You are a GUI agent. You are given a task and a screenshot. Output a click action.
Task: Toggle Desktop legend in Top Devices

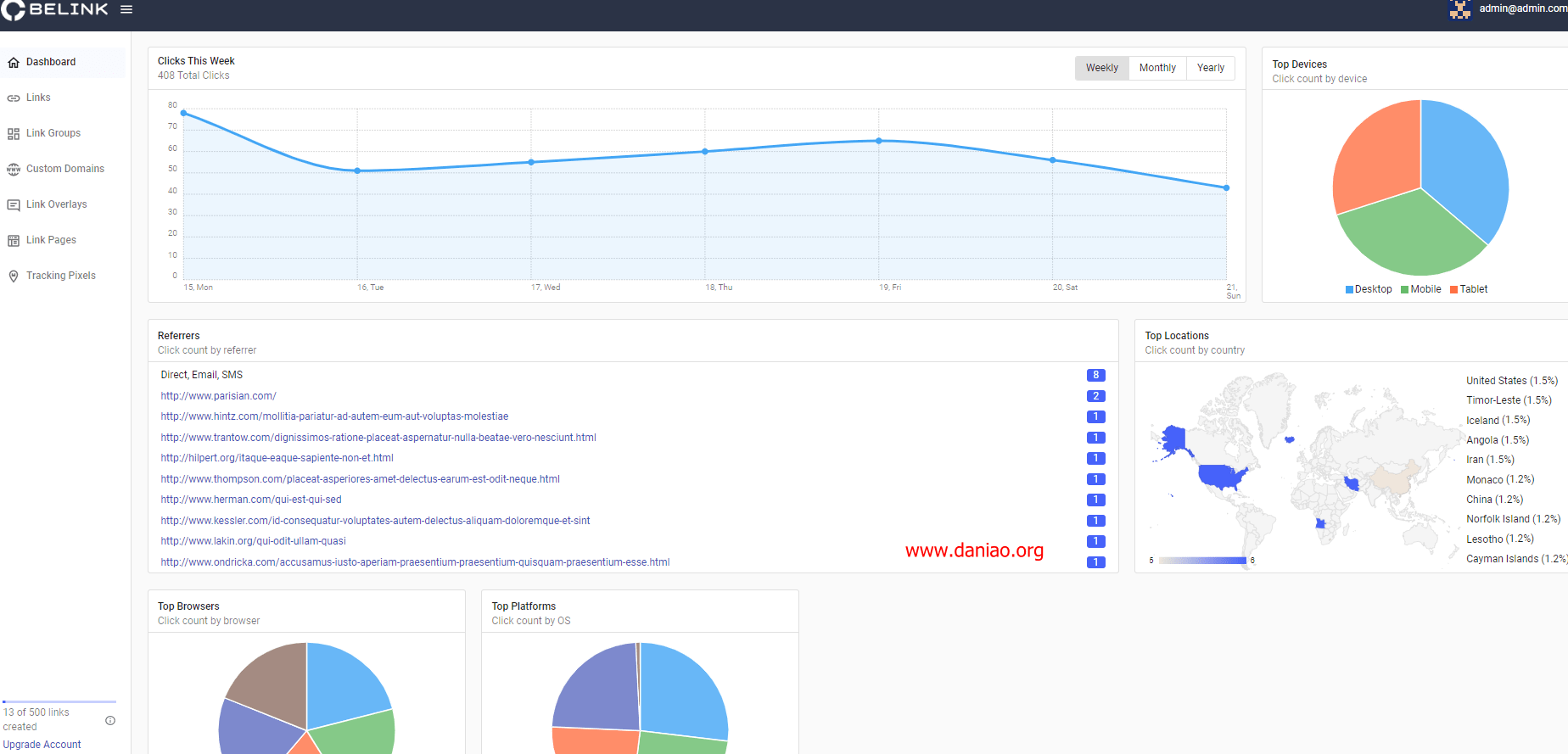click(1369, 289)
